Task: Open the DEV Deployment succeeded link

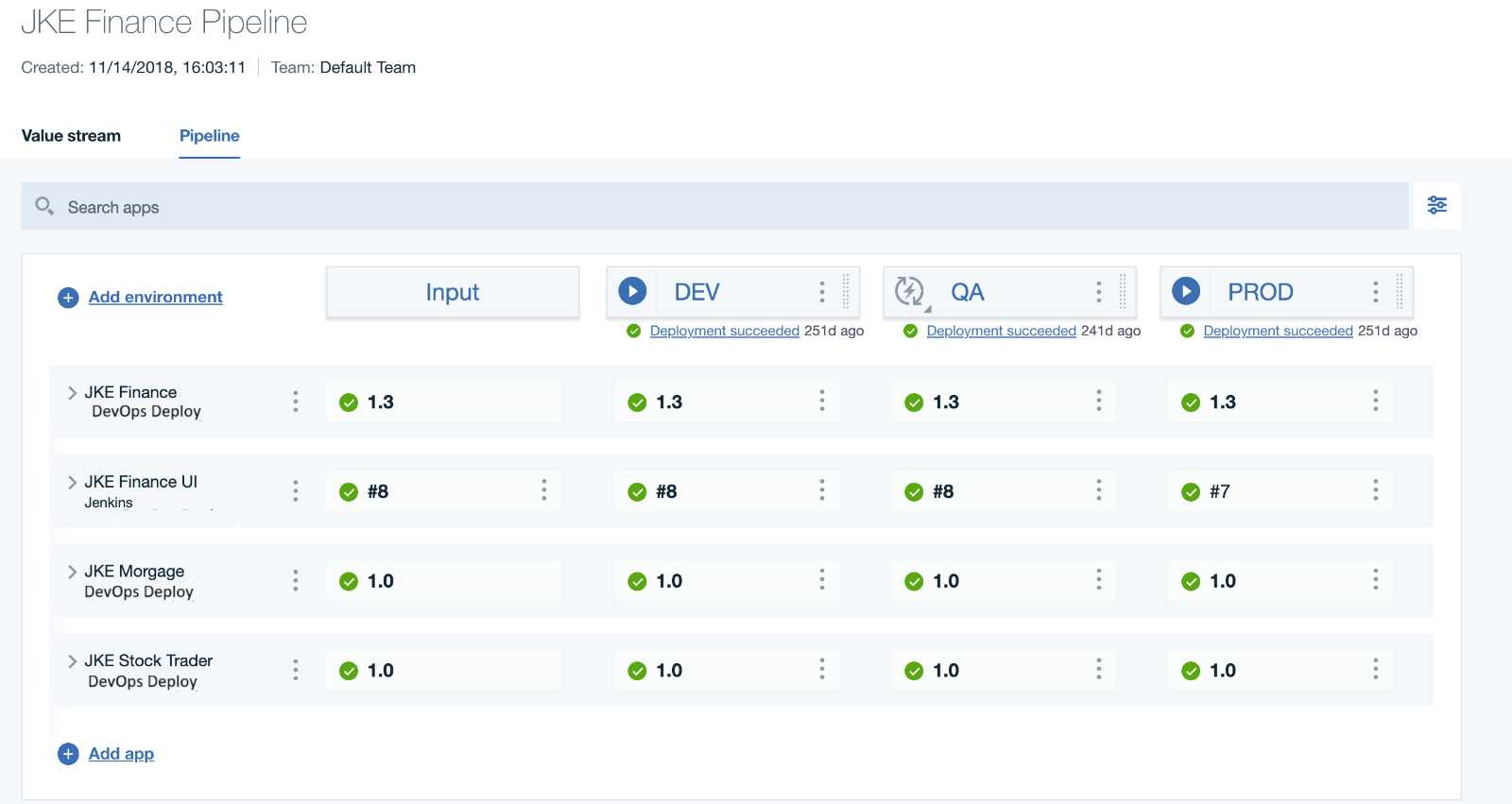Action: coord(725,331)
